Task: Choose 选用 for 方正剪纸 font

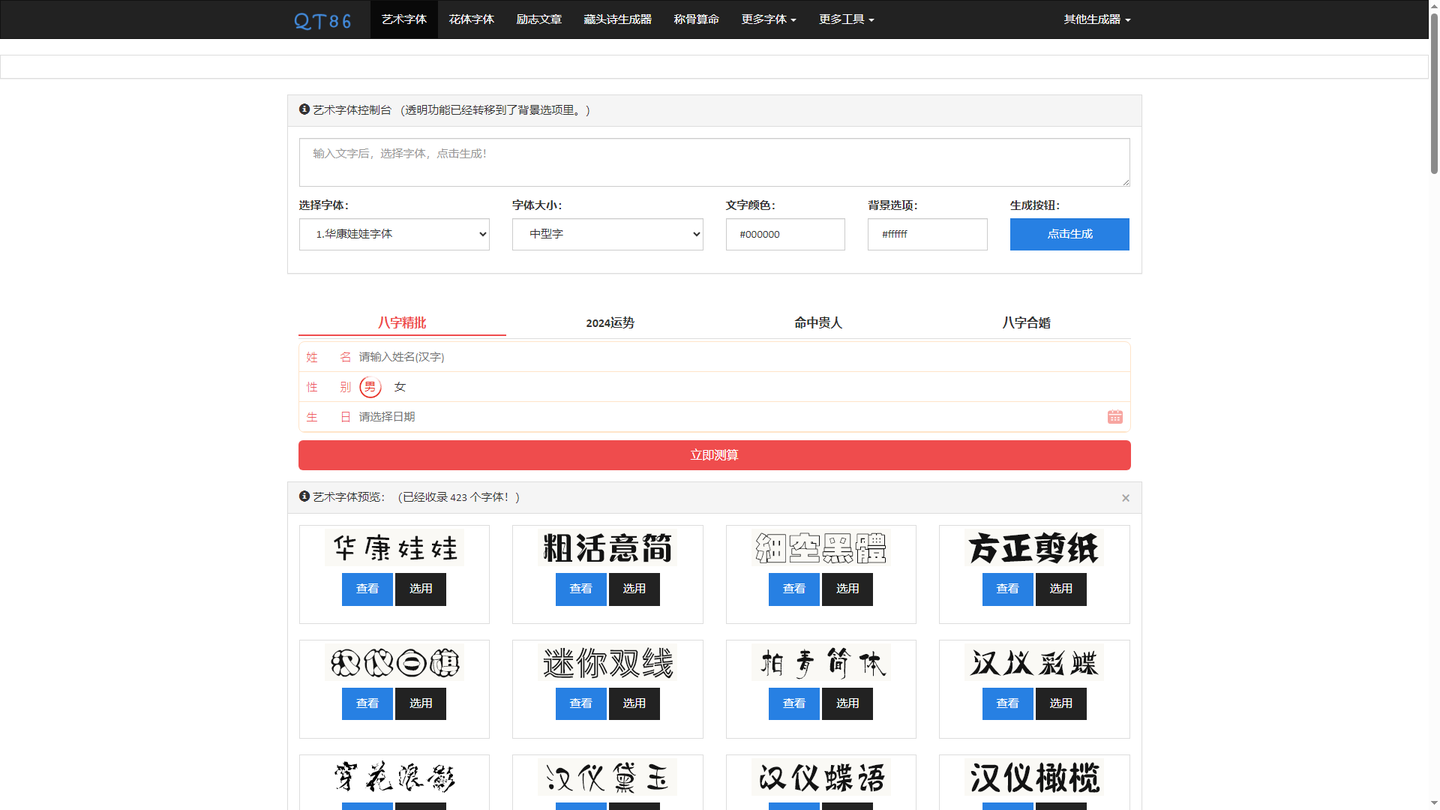Action: coord(1061,589)
